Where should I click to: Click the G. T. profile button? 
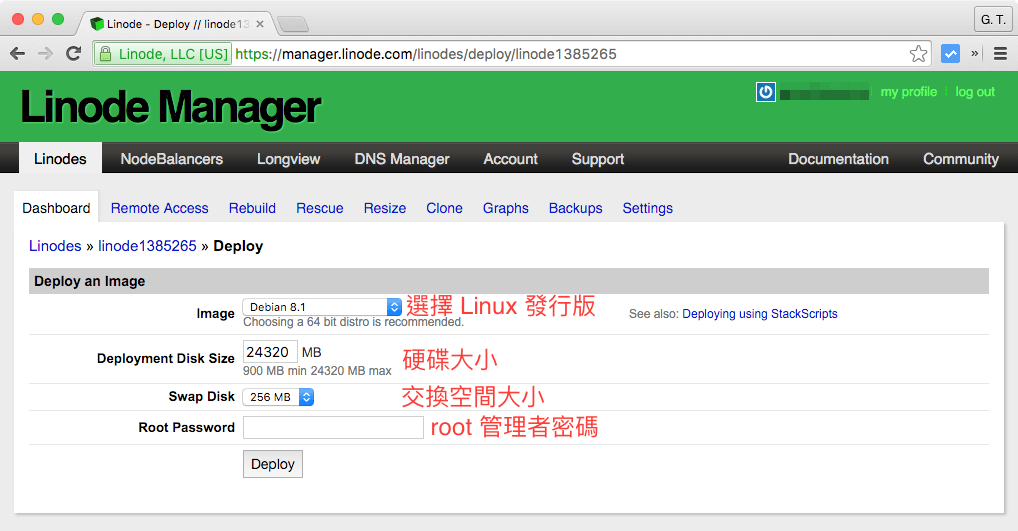(x=993, y=19)
